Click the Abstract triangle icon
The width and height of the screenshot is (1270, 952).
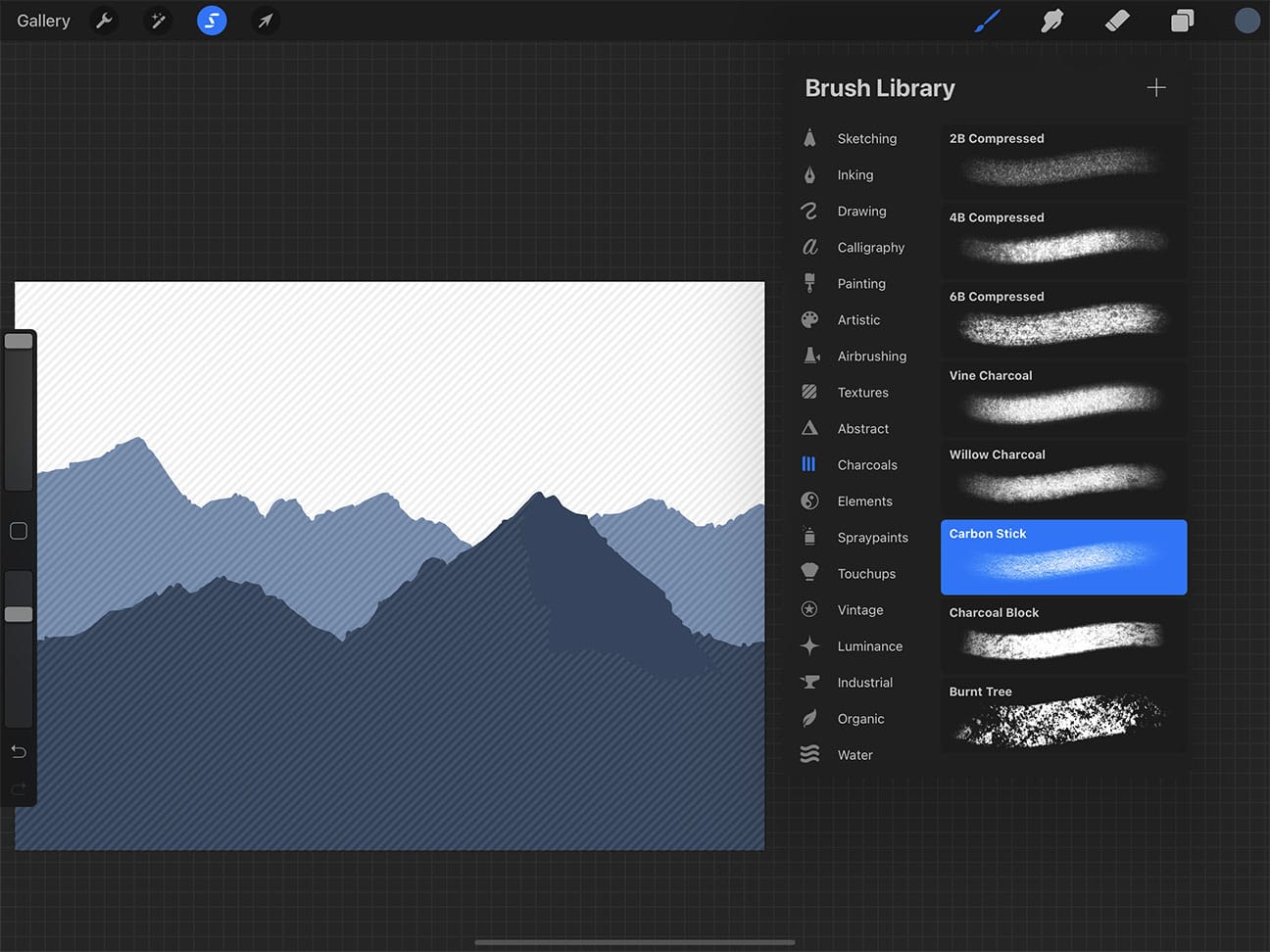(809, 428)
